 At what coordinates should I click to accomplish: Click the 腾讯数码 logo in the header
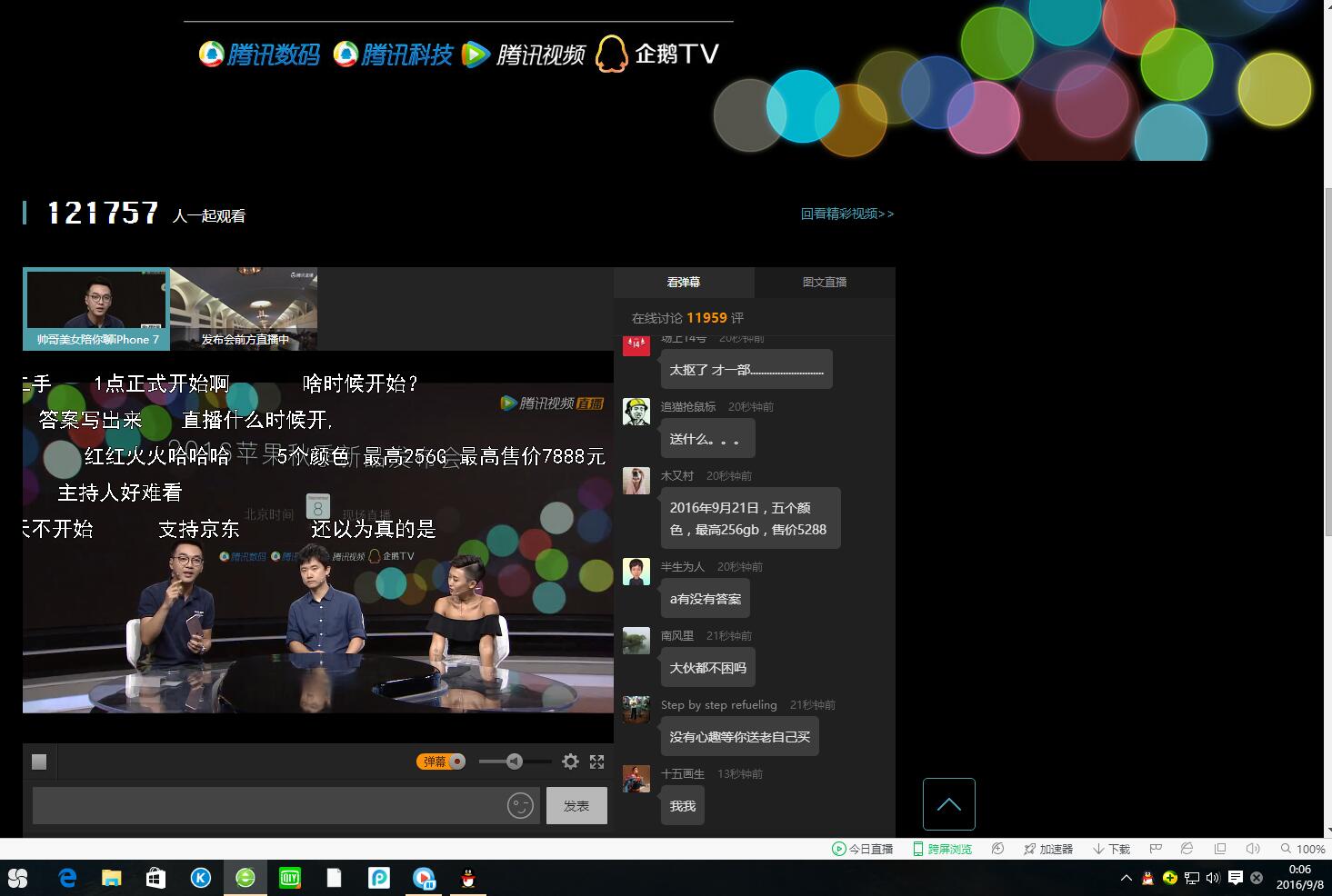[259, 55]
